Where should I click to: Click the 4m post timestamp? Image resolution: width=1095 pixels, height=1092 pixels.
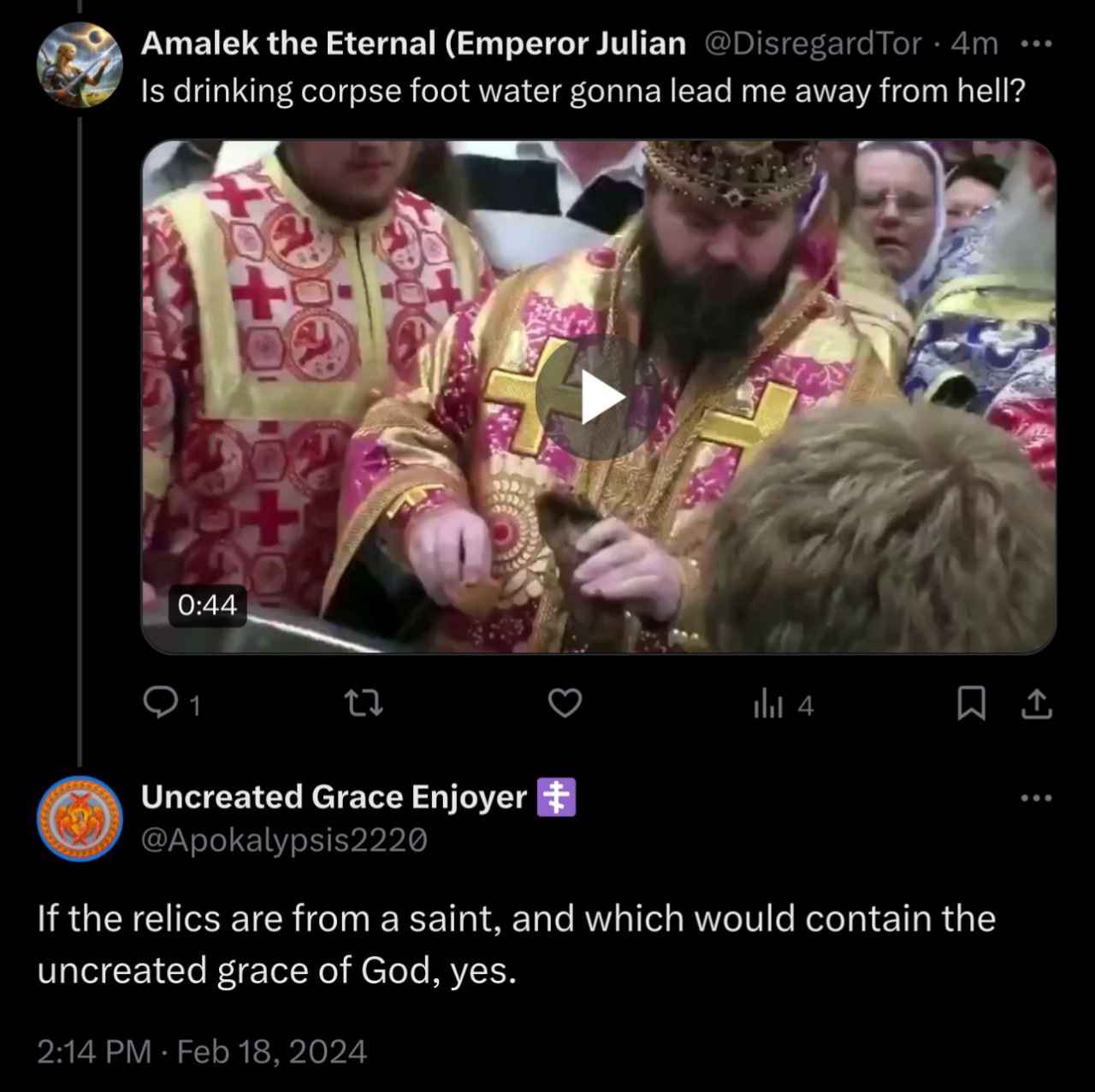tap(974, 43)
